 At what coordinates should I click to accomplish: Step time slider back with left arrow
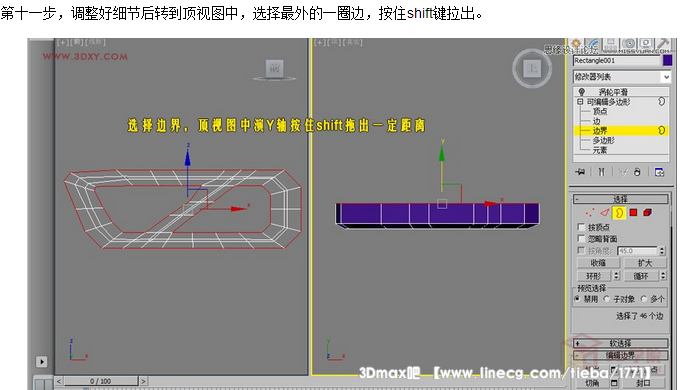click(x=59, y=381)
